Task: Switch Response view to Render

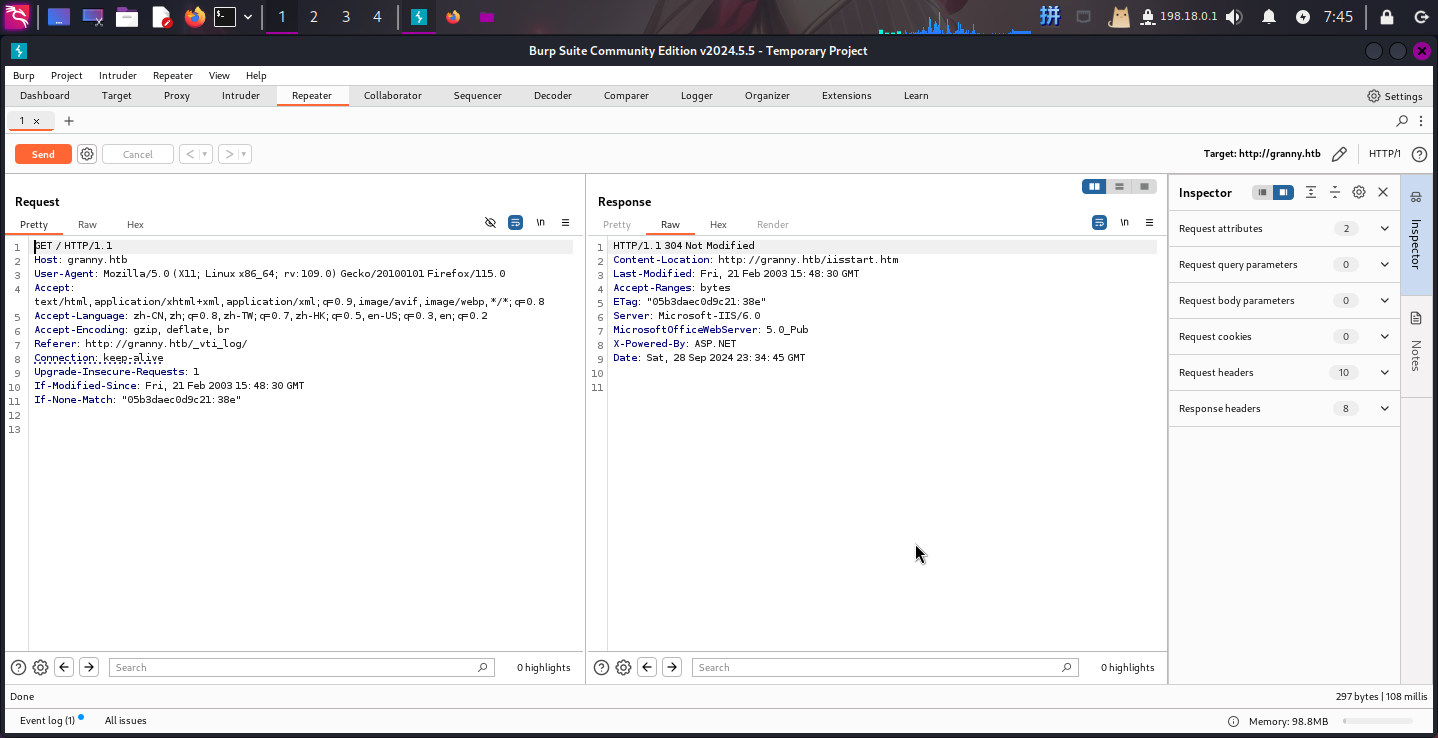Action: [x=773, y=224]
